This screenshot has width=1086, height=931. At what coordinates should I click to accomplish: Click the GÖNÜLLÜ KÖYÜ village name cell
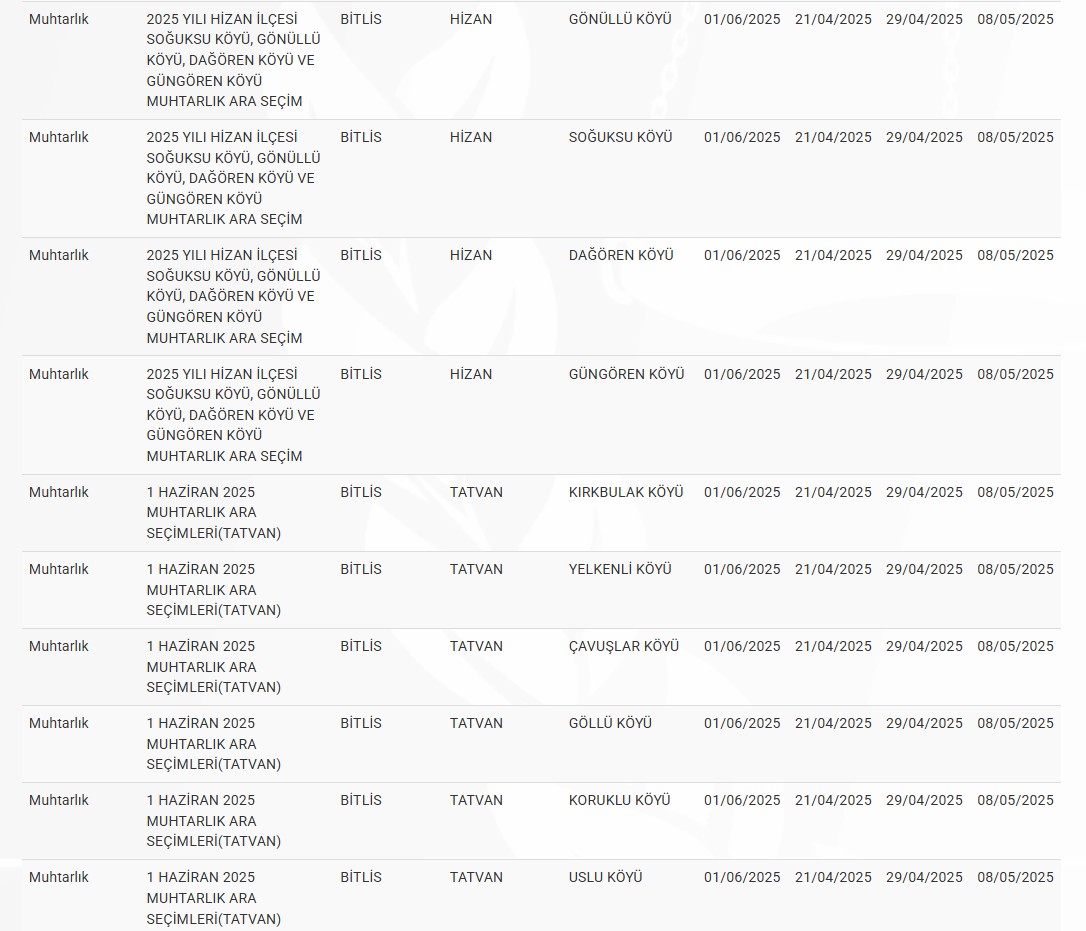click(620, 19)
